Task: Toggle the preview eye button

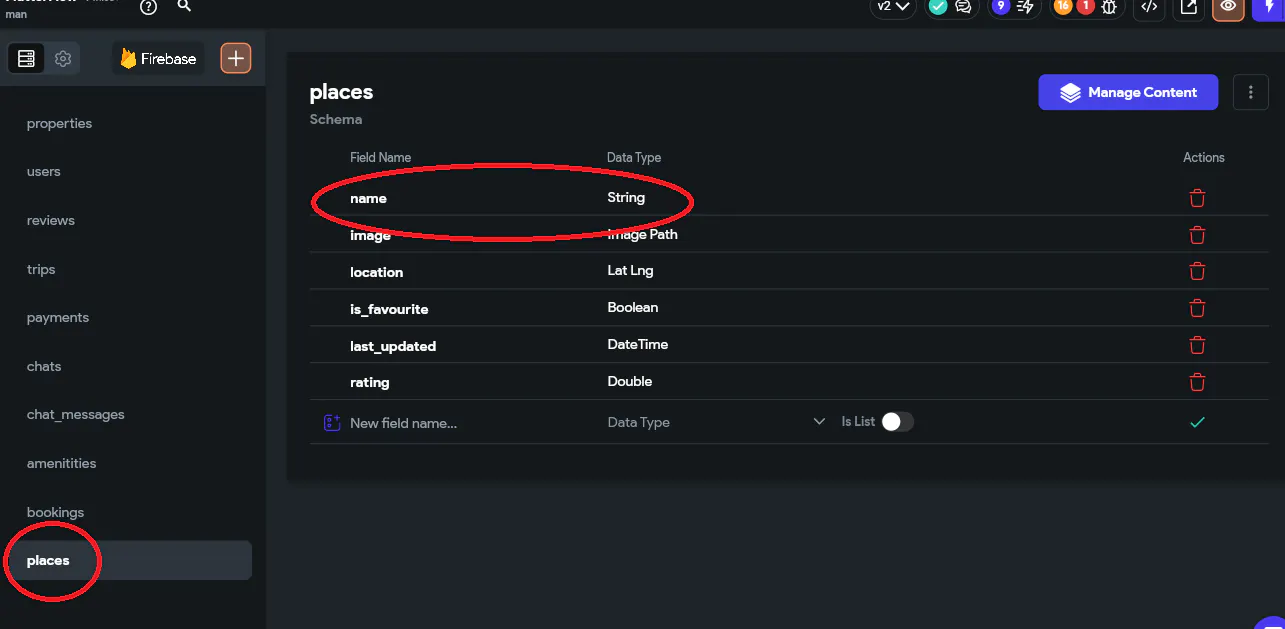Action: [1228, 7]
